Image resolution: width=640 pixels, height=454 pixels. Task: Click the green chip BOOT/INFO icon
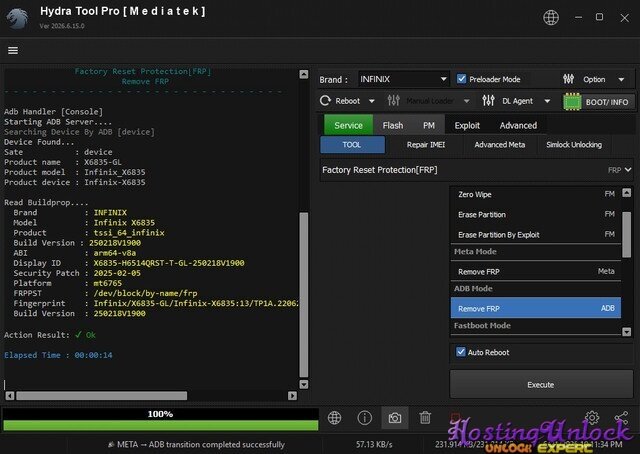click(572, 102)
